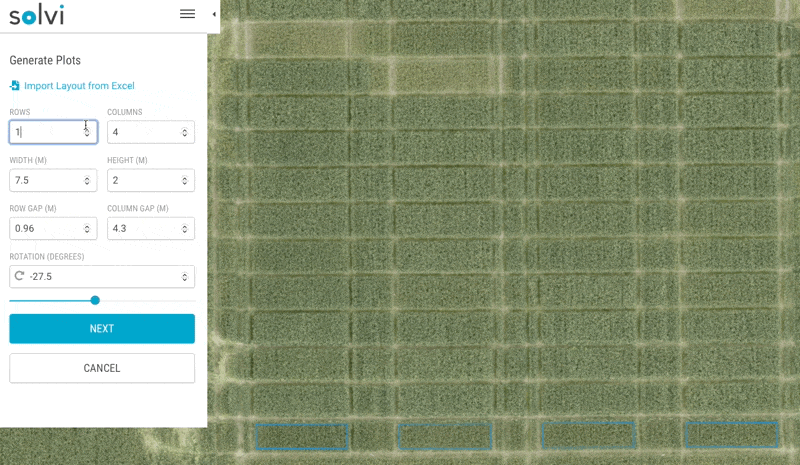
Task: Select the second blue plot rectangle
Action: [x=445, y=436]
